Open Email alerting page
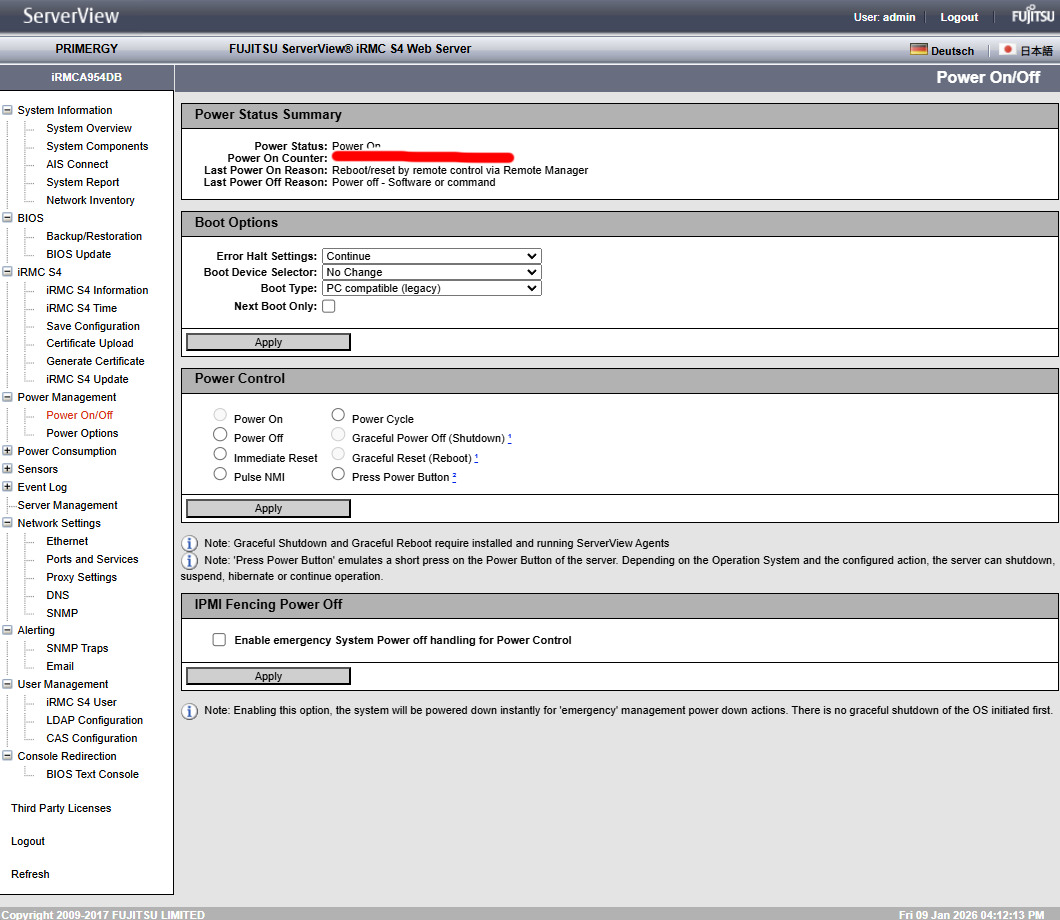This screenshot has width=1060, height=920. (59, 667)
